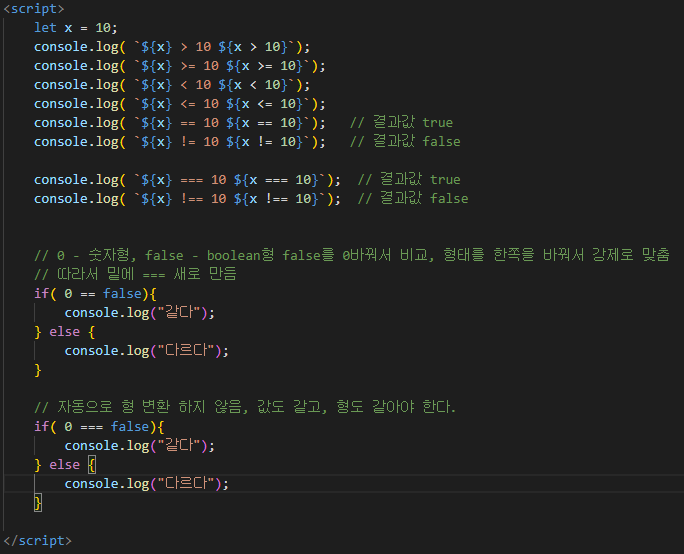Click the comment '결과값 false' after x != 10
Screen dimensions: 684x554
(405, 142)
